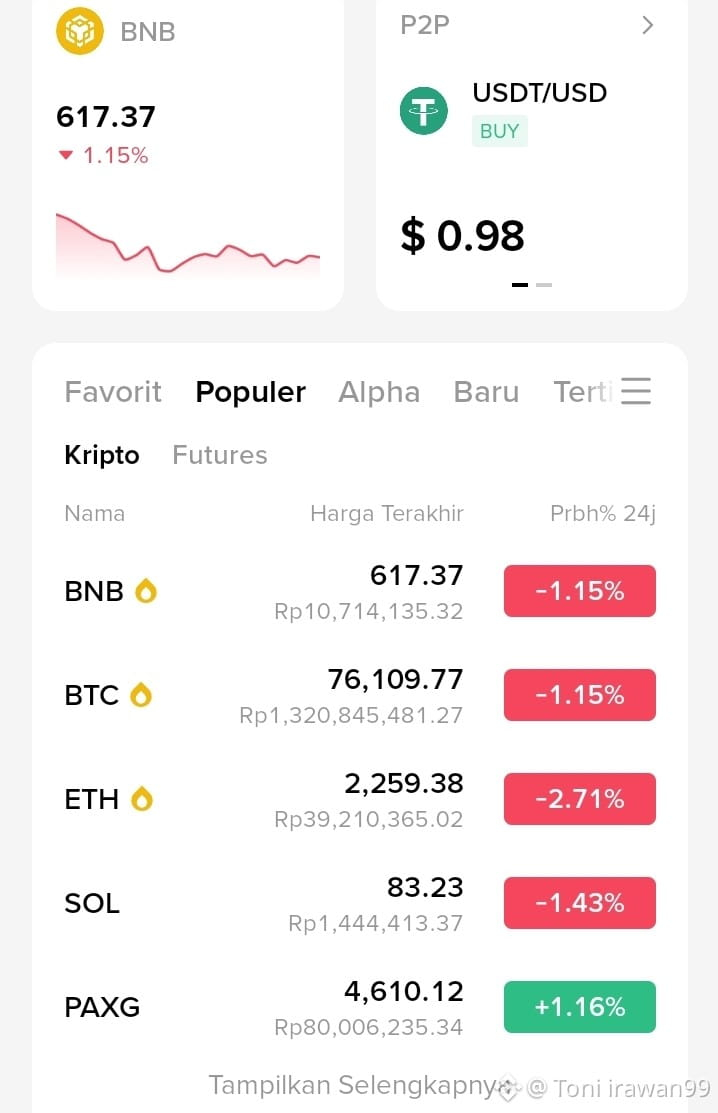Select the Baru tab
The width and height of the screenshot is (718, 1113).
[486, 392]
